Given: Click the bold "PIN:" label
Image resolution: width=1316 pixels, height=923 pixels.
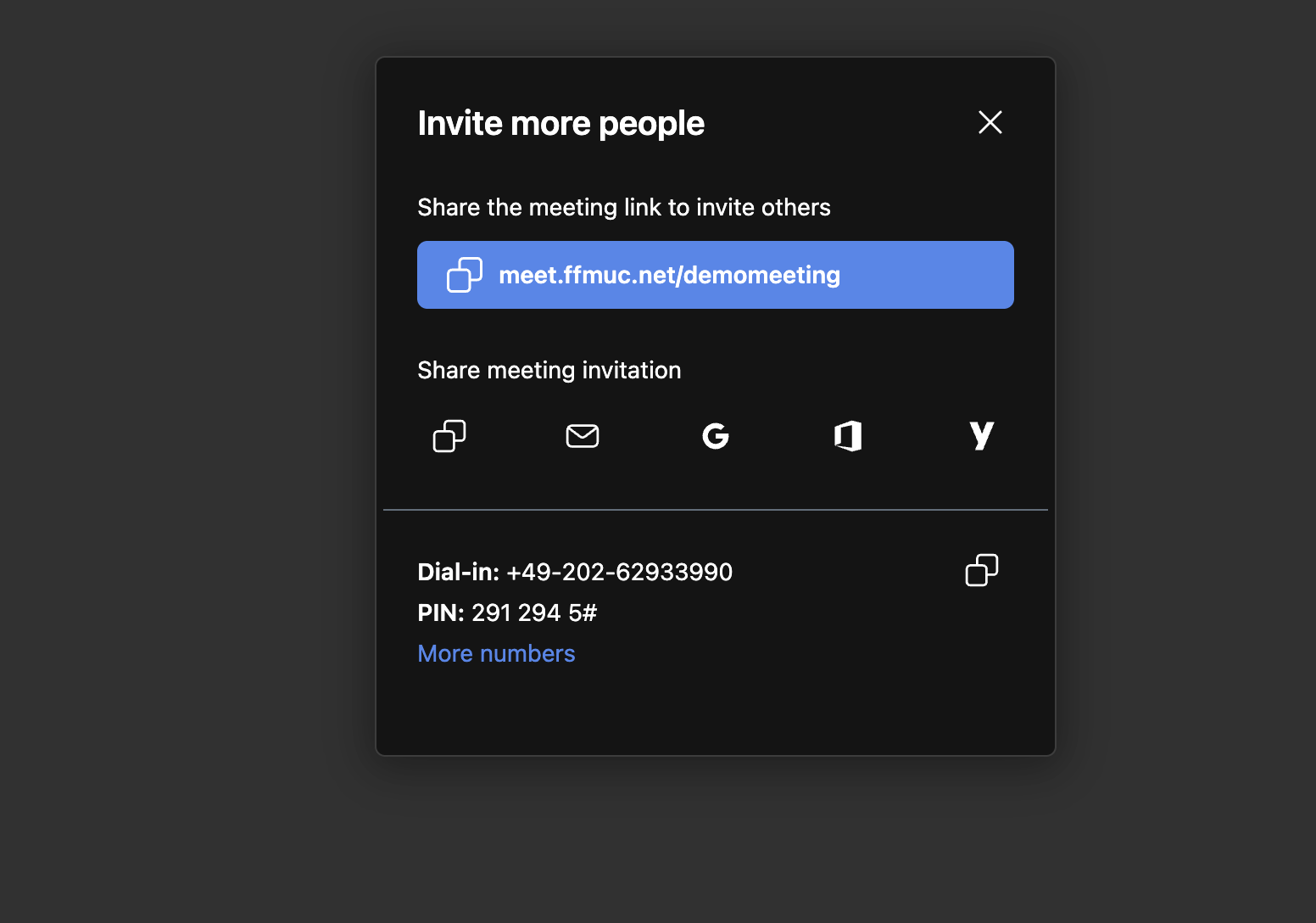Looking at the screenshot, I should 440,613.
